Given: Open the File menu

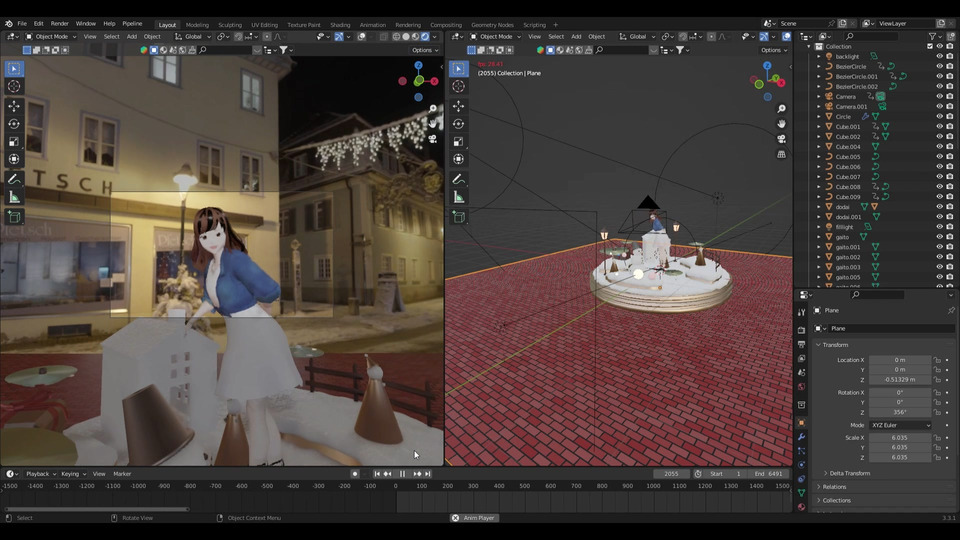Looking at the screenshot, I should [x=22, y=23].
